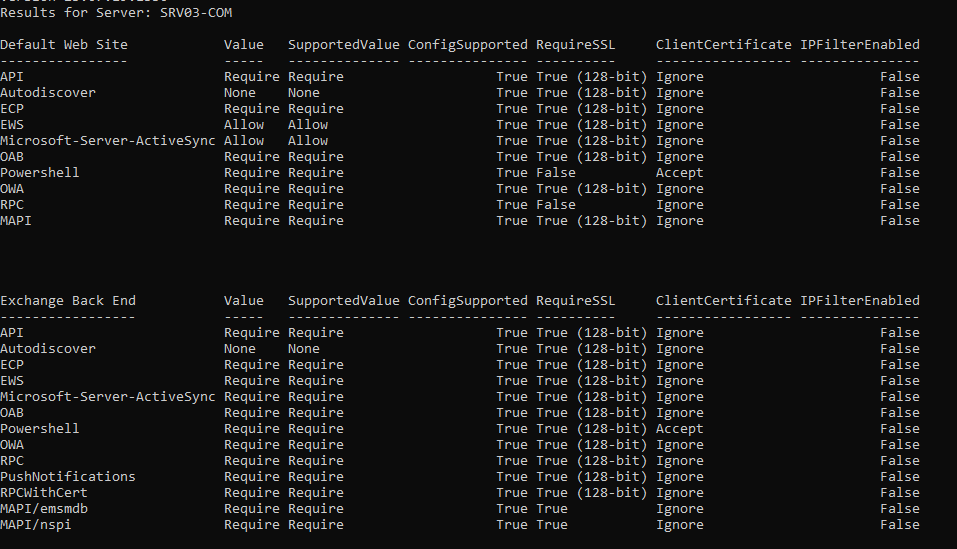Click the False RequireSSL value in the Default Web Site RPC row
The width and height of the screenshot is (957, 549).
[x=555, y=205]
